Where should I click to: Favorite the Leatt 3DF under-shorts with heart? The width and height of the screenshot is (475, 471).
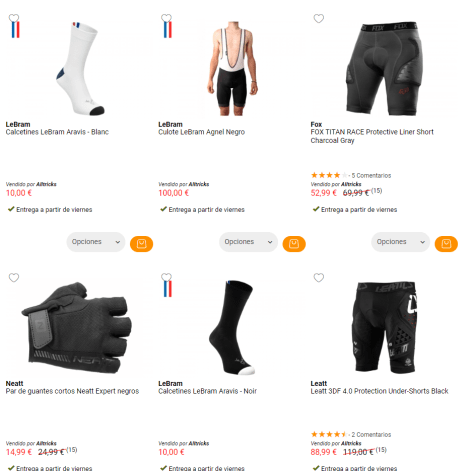coord(319,277)
